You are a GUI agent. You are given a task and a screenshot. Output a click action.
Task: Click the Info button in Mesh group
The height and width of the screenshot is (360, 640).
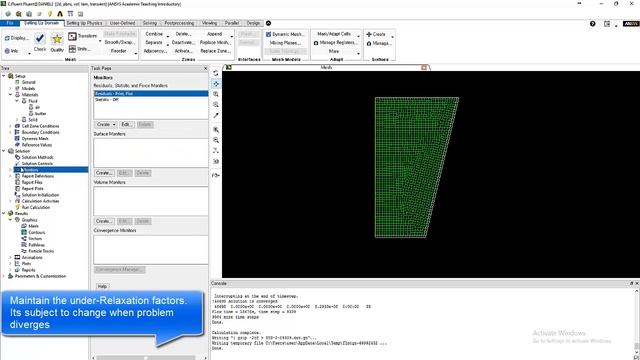point(11,51)
